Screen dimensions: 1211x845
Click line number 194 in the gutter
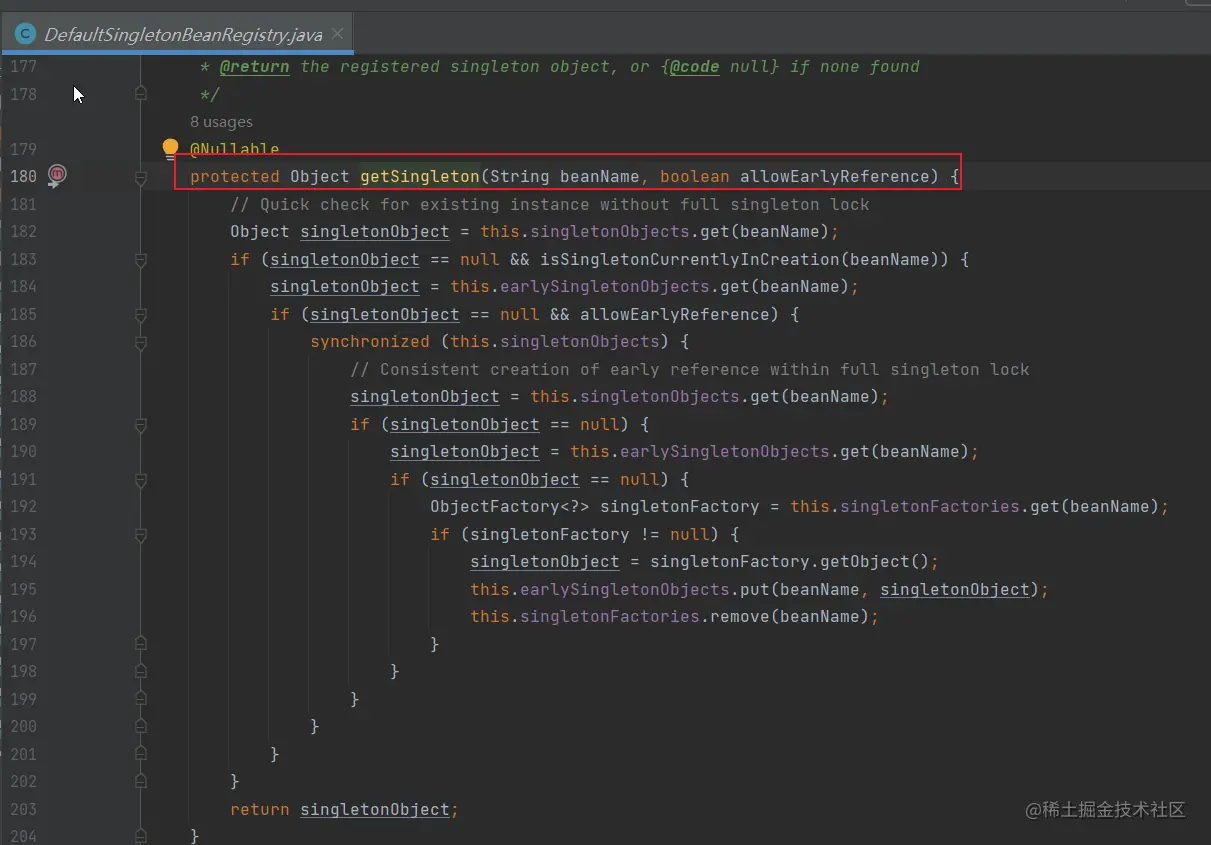coord(22,561)
